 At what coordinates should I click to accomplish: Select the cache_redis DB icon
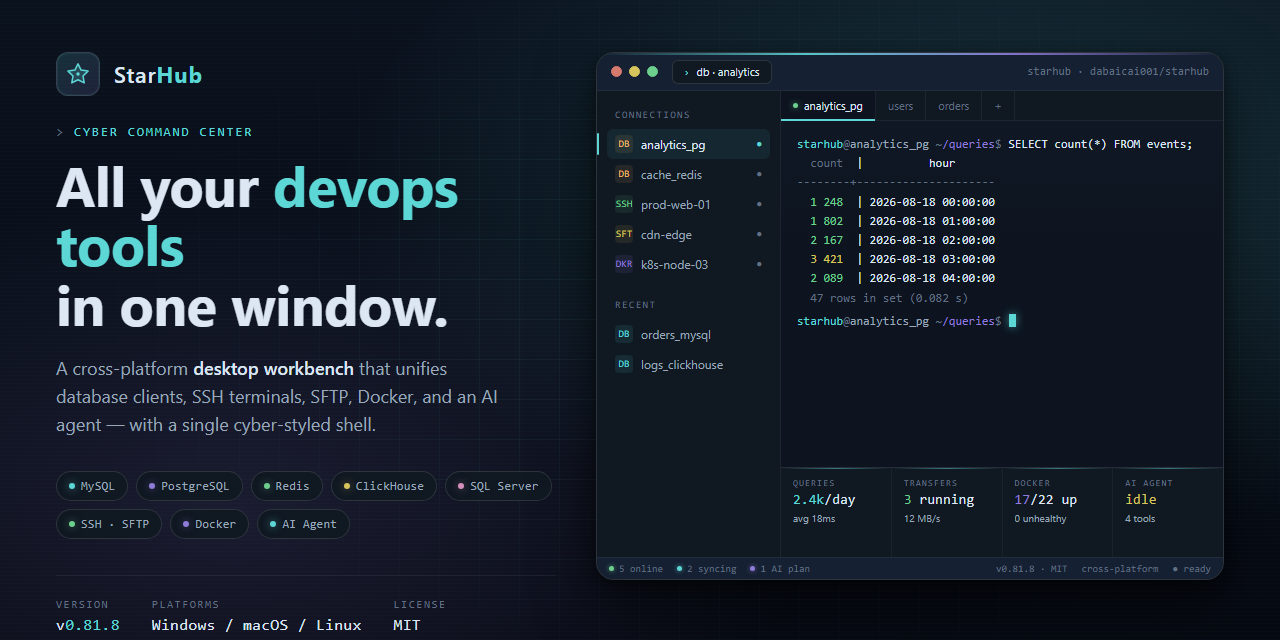click(624, 175)
